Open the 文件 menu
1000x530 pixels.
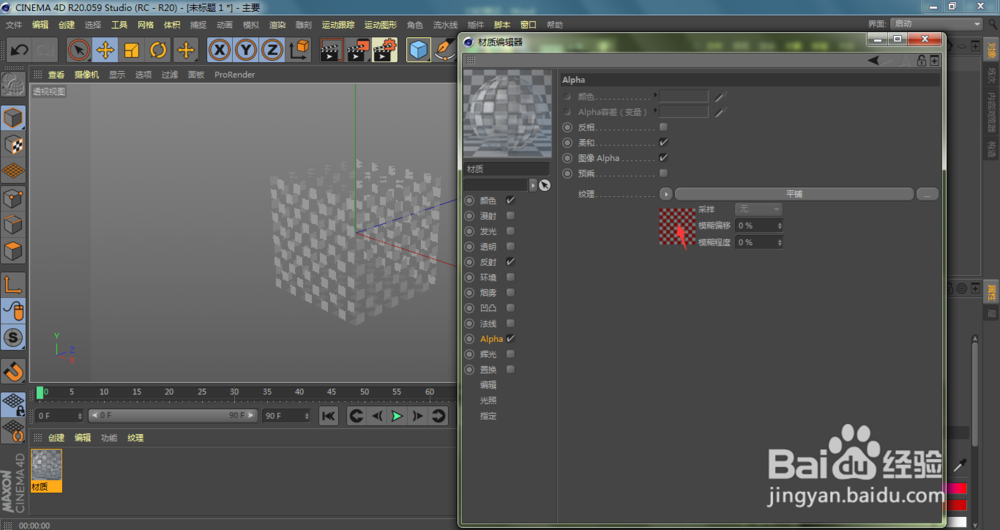[x=13, y=25]
